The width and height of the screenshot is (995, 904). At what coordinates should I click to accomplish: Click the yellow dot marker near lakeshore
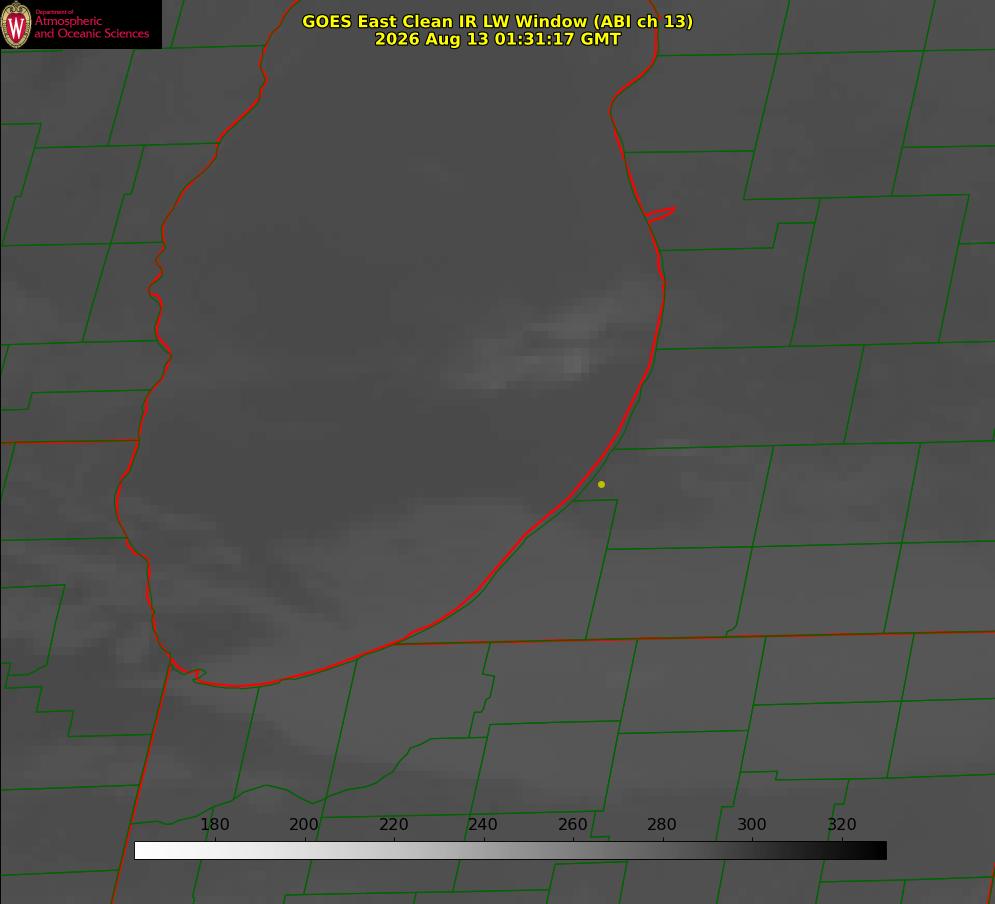[x=601, y=484]
